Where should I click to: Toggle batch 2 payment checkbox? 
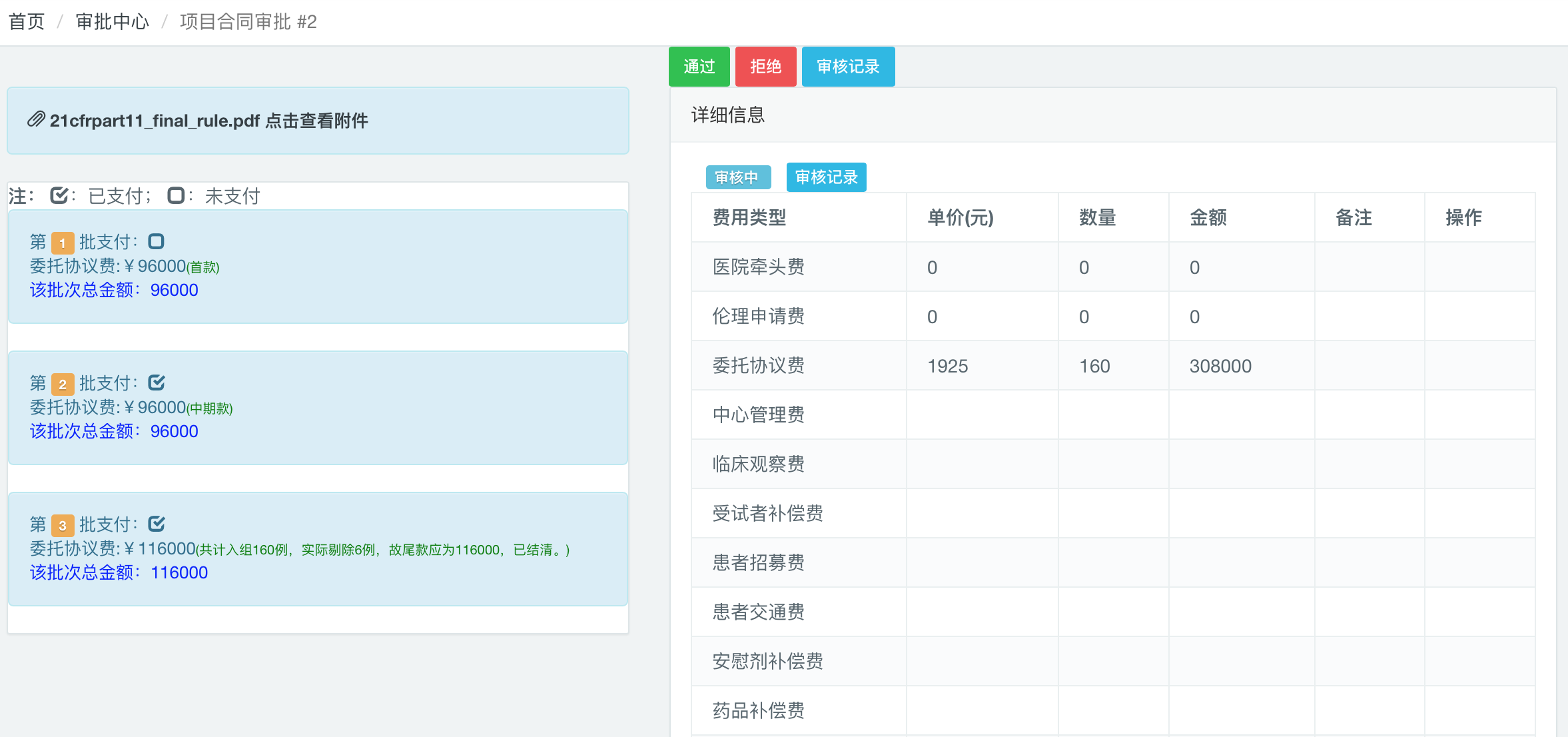click(157, 382)
